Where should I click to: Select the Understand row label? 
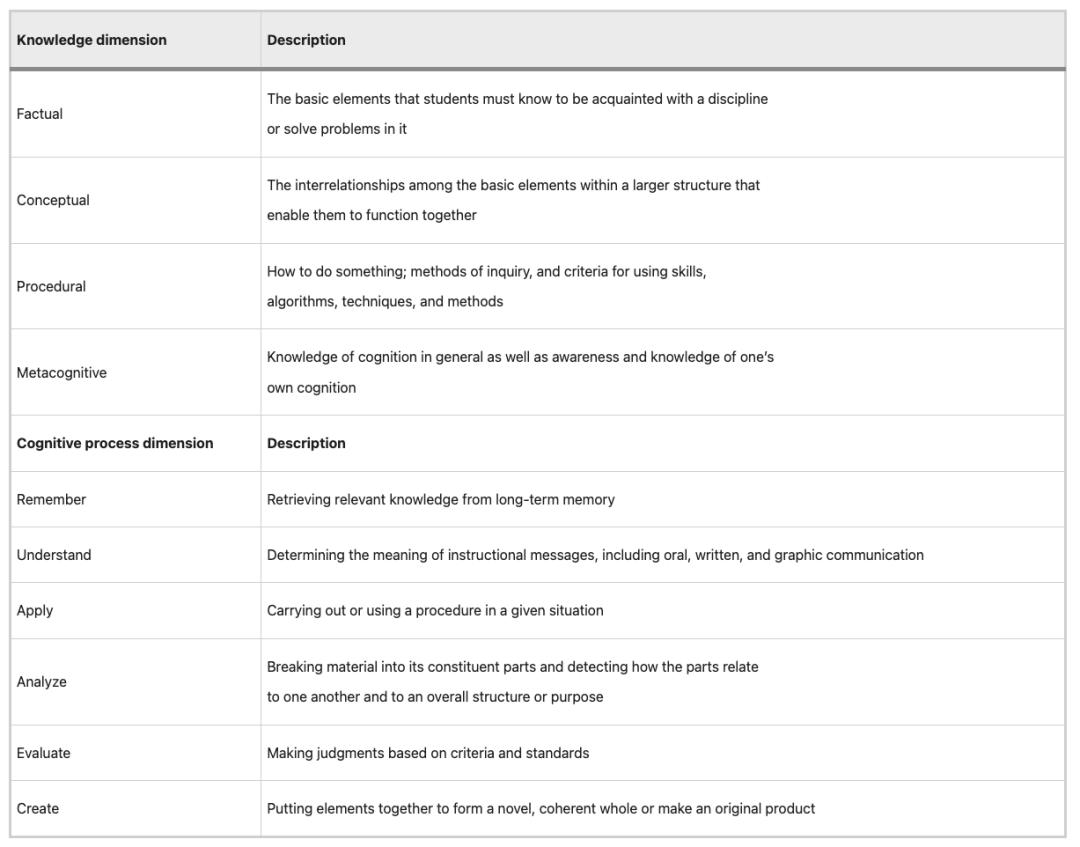54,555
